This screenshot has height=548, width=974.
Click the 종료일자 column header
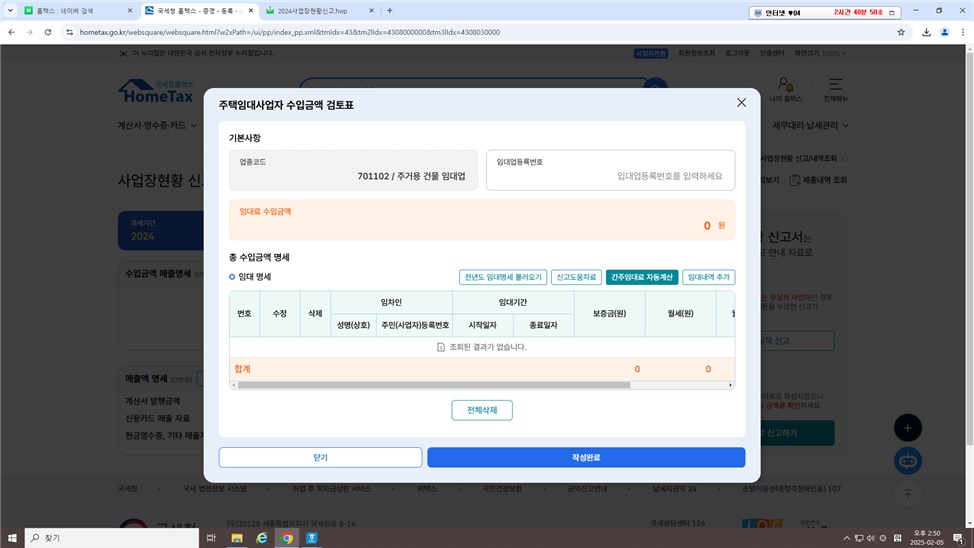[544, 325]
